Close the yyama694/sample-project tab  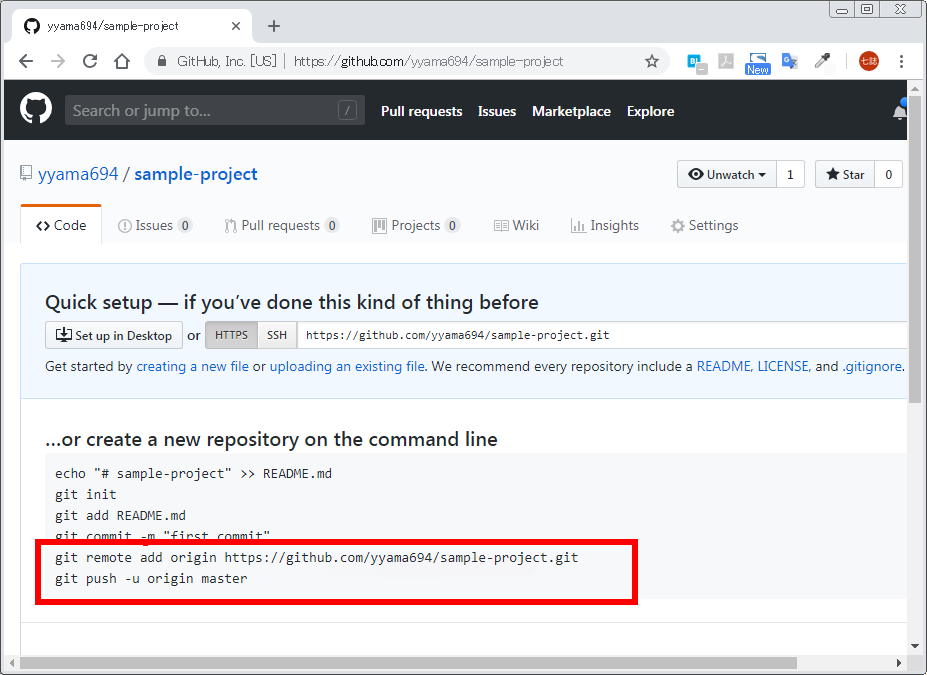coord(236,26)
